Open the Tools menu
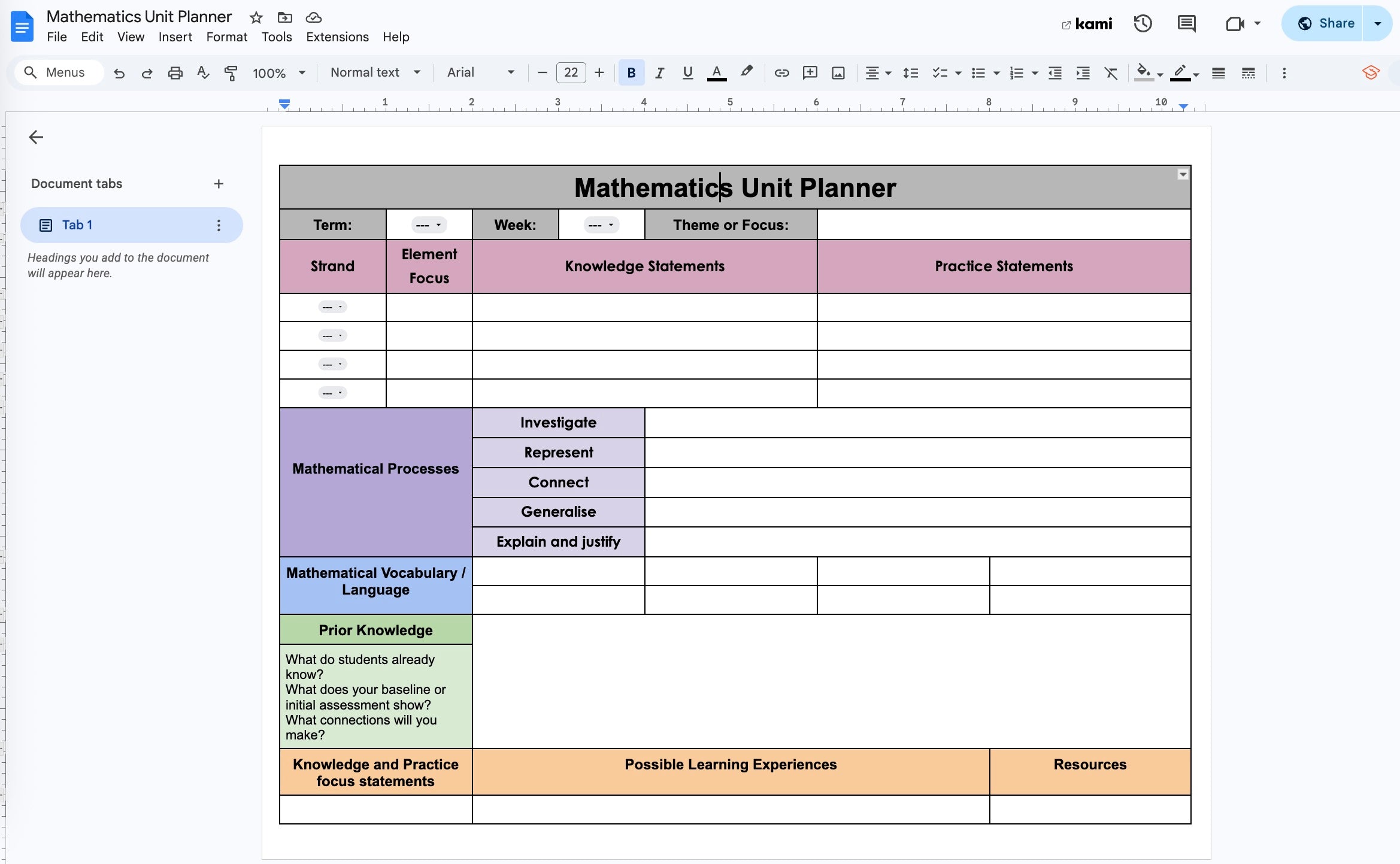Screen dimensions: 1400x864 click(x=277, y=37)
